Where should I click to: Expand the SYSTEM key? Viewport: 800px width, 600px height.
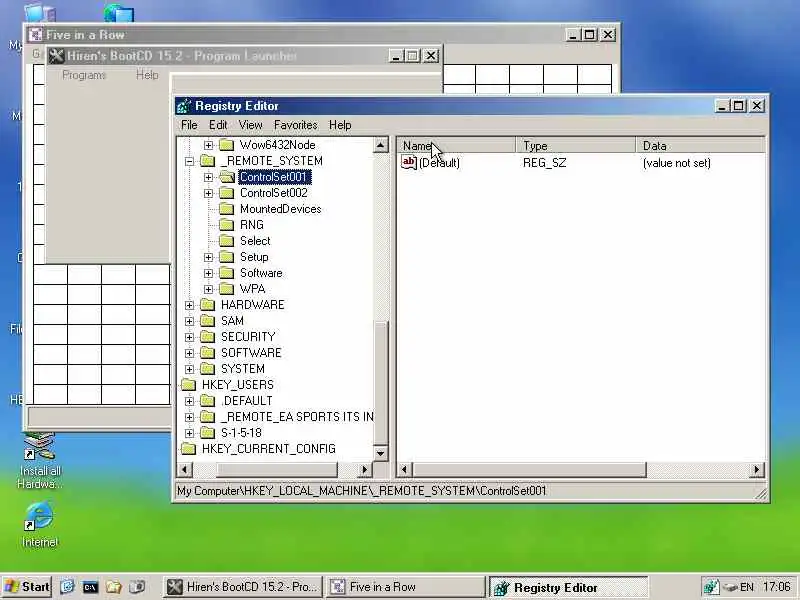[189, 369]
